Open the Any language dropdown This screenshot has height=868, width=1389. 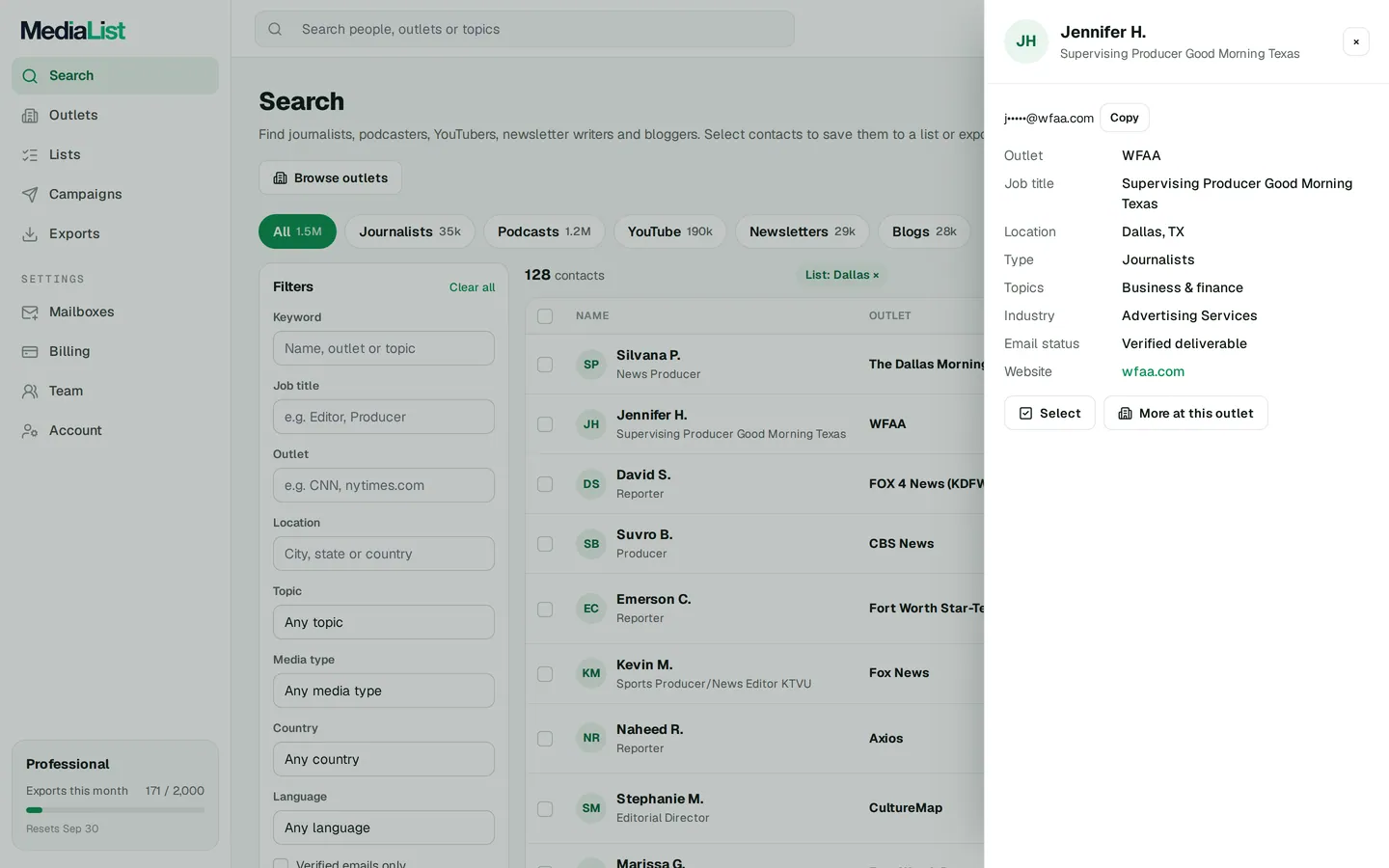tap(384, 827)
